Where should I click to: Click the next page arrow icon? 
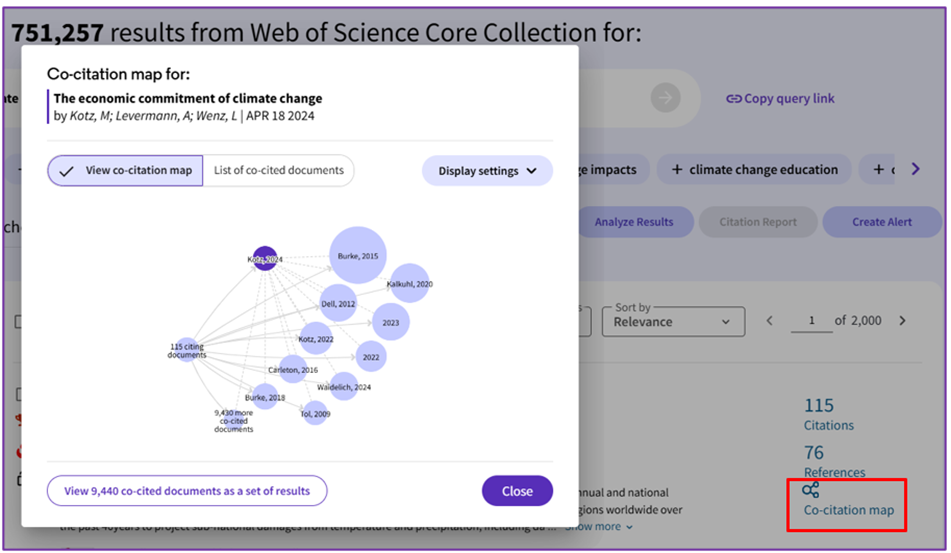point(902,321)
